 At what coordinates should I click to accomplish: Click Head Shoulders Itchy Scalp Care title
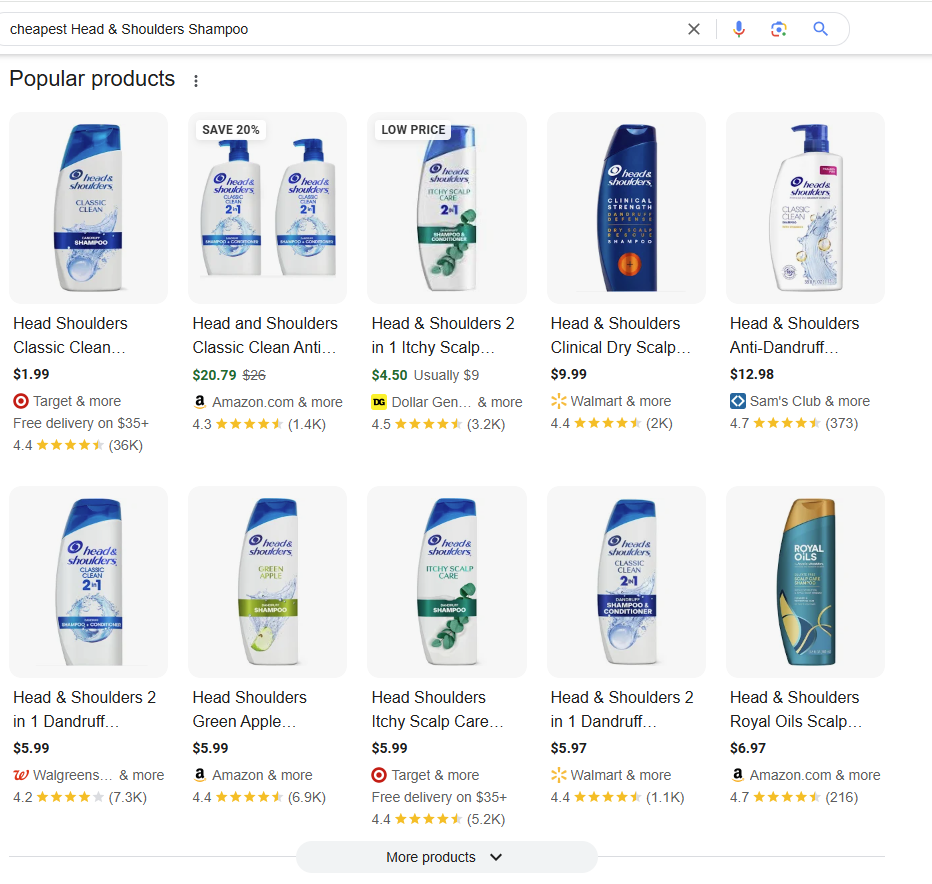pyautogui.click(x=437, y=709)
